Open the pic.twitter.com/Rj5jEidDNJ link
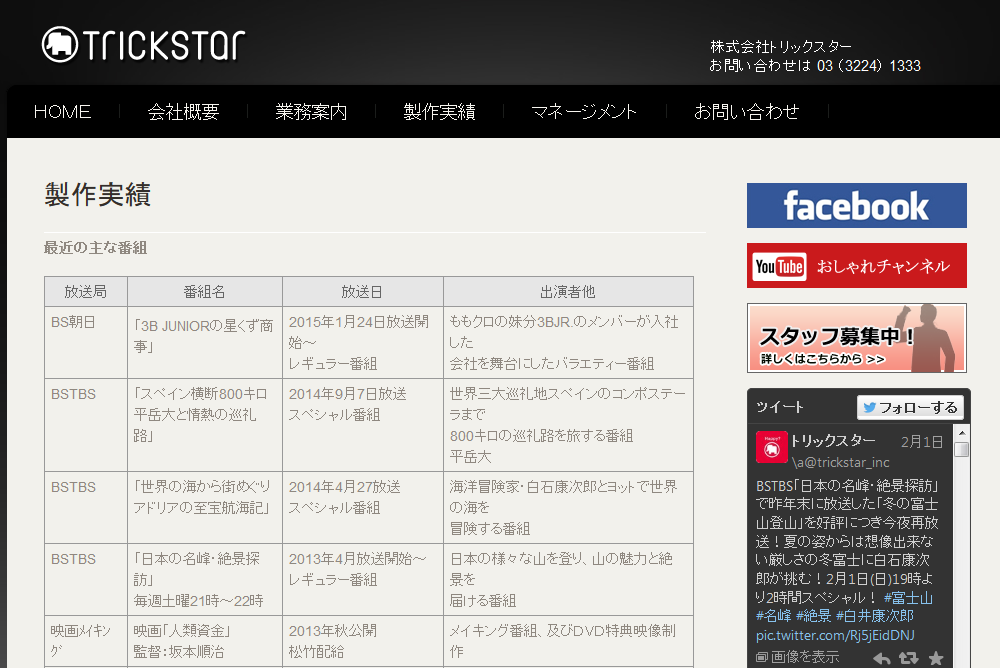The height and width of the screenshot is (668, 1000). [x=835, y=635]
